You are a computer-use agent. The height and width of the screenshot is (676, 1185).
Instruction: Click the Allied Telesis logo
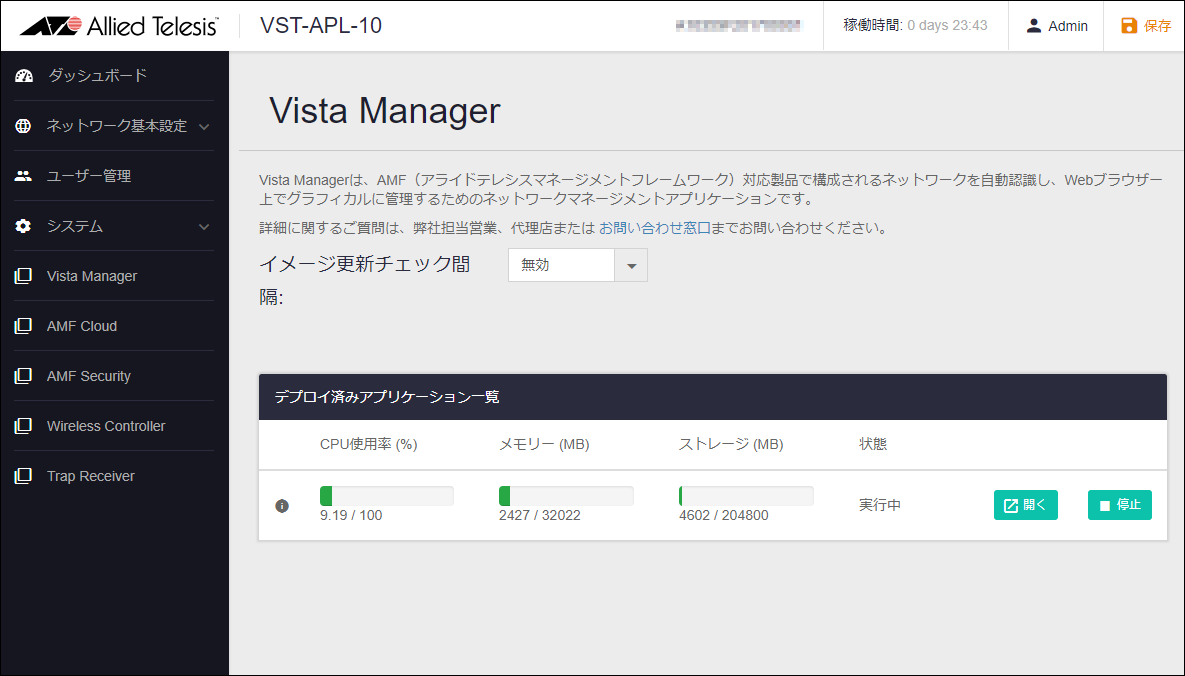119,26
